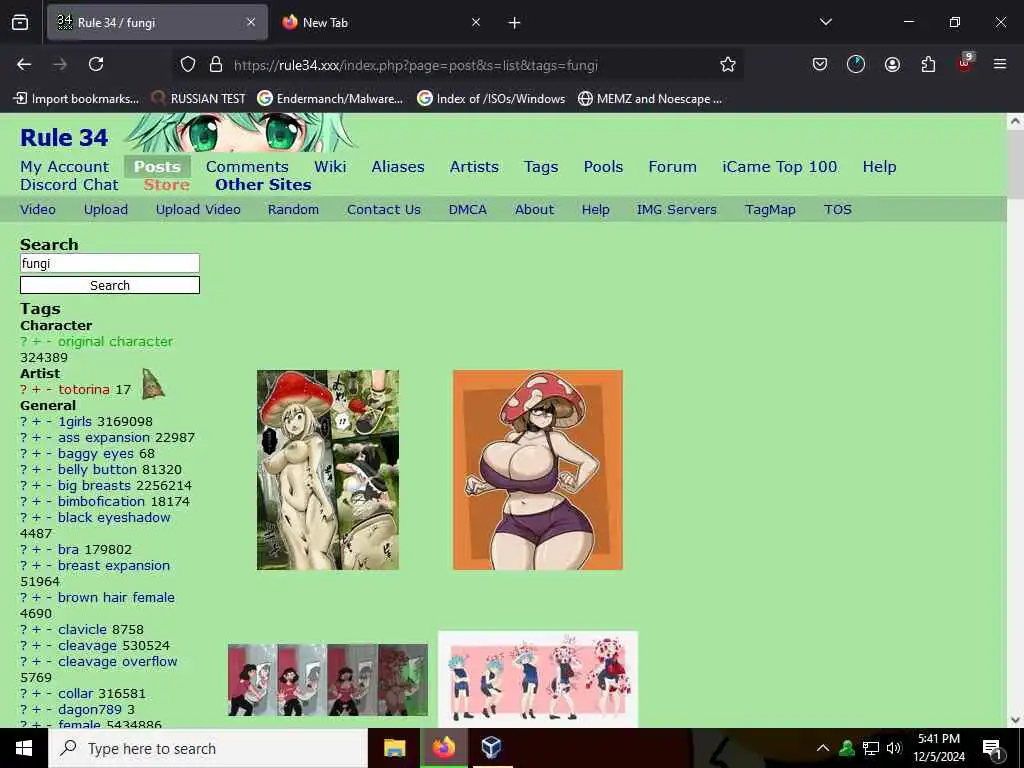Open Firefox View recent browsing icon
1024x768 pixels.
tap(20, 22)
